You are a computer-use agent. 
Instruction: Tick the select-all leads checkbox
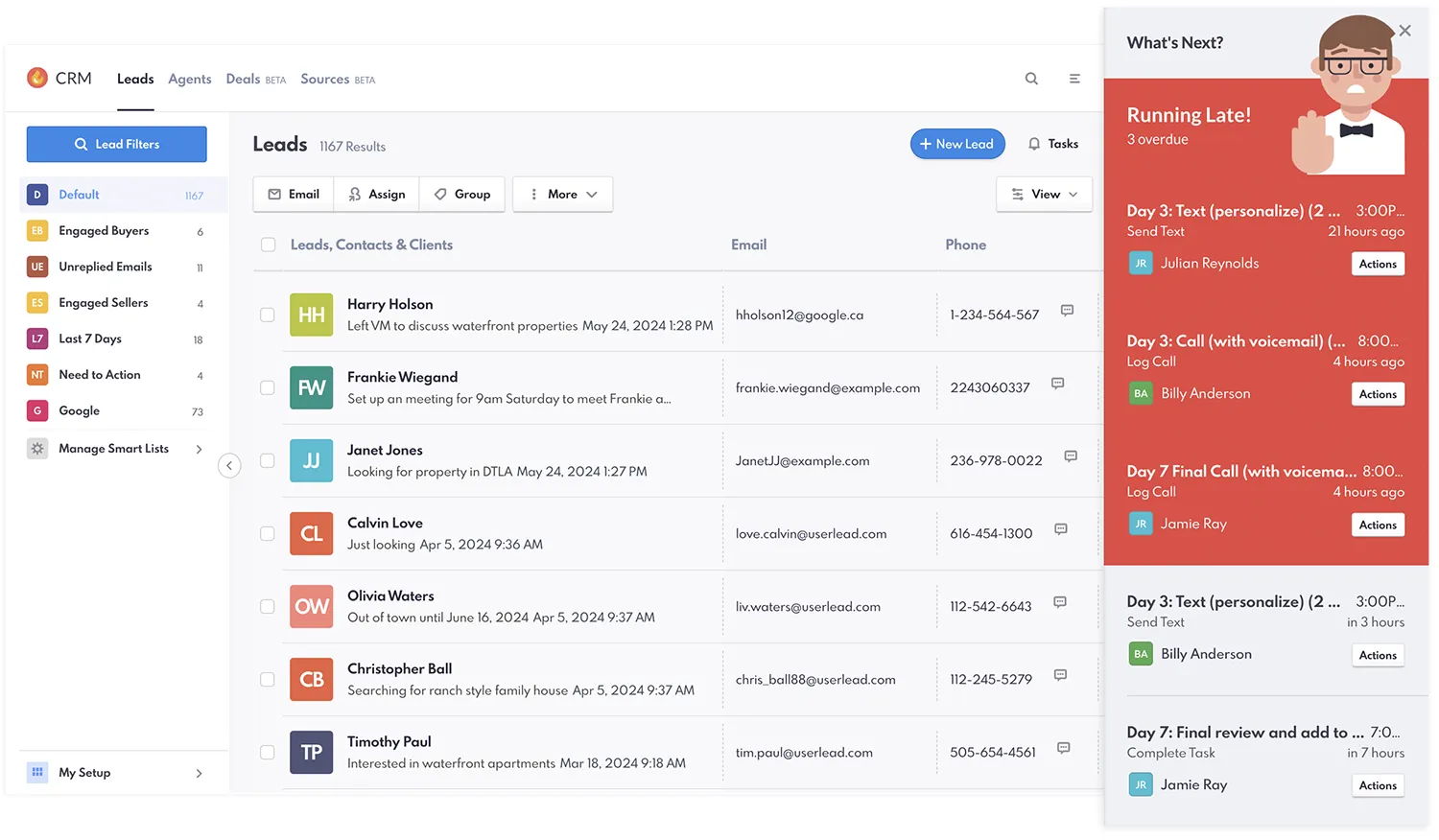pyautogui.click(x=269, y=245)
